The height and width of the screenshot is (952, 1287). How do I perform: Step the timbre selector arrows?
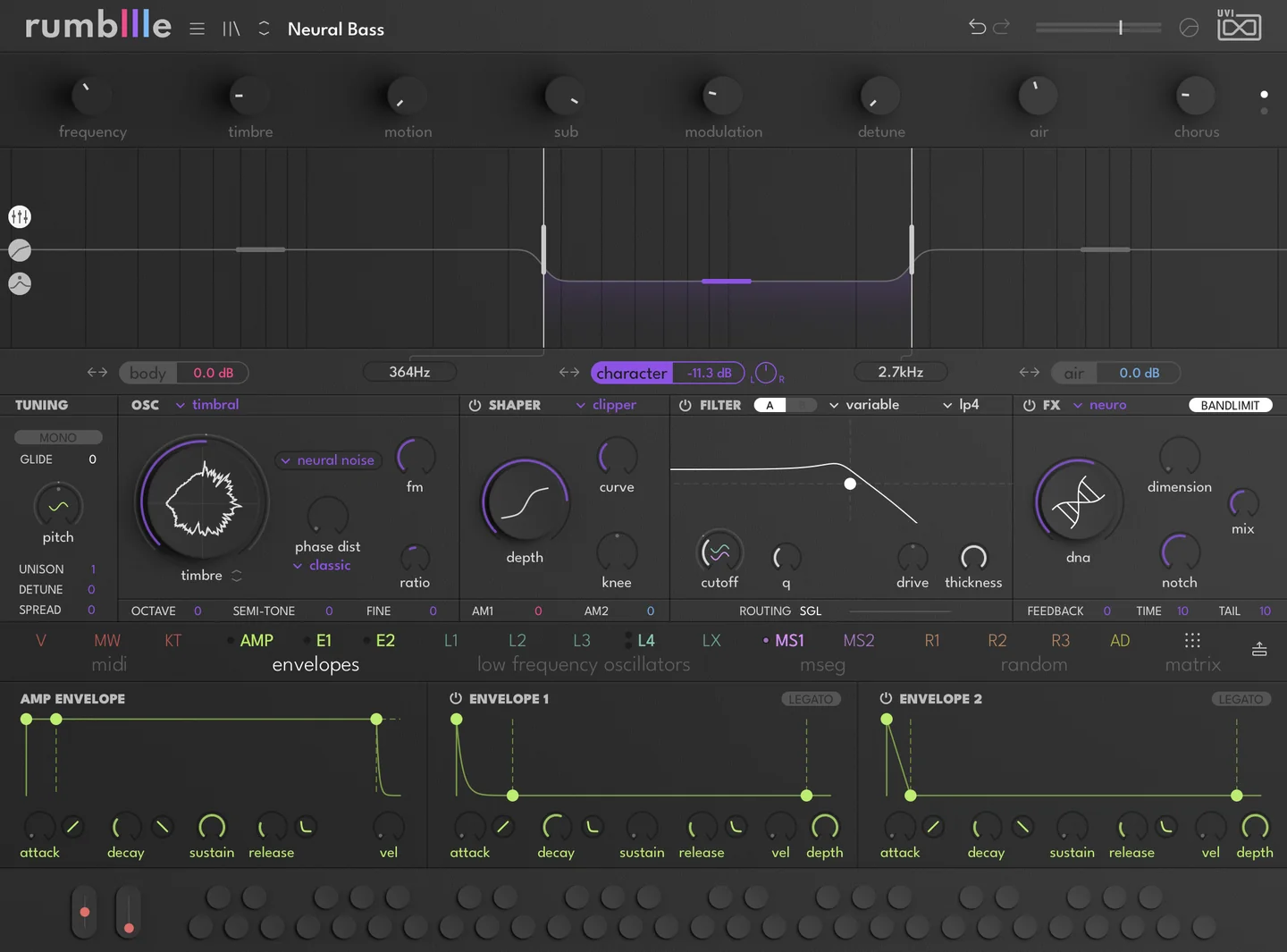pyautogui.click(x=237, y=576)
